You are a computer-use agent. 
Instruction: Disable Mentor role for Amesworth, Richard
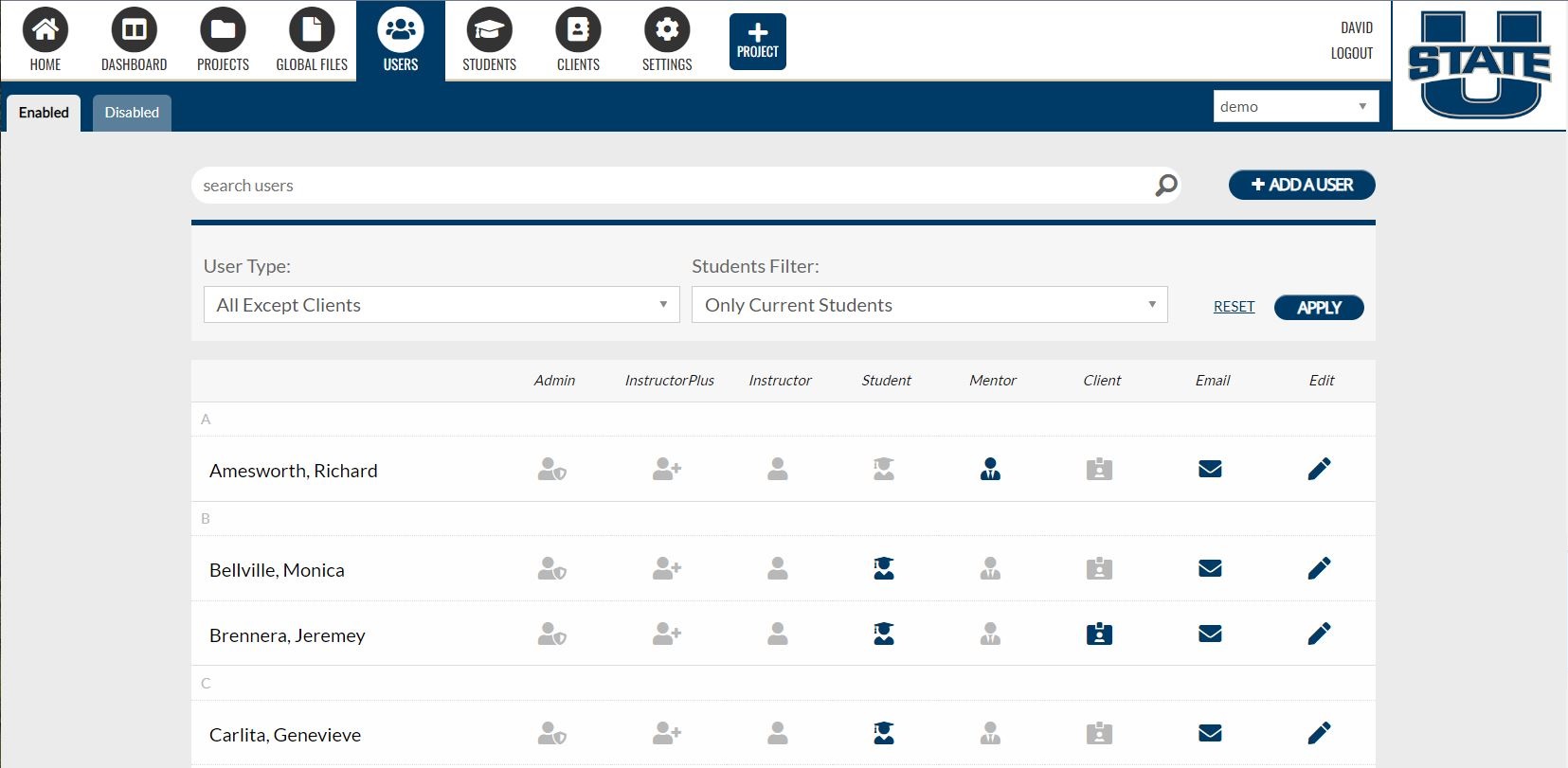click(990, 469)
